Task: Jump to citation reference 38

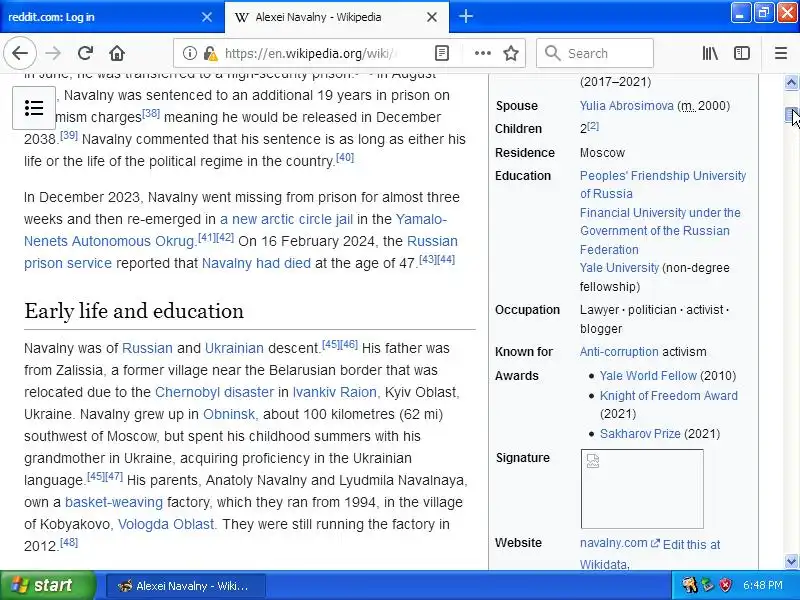Action: (151, 113)
